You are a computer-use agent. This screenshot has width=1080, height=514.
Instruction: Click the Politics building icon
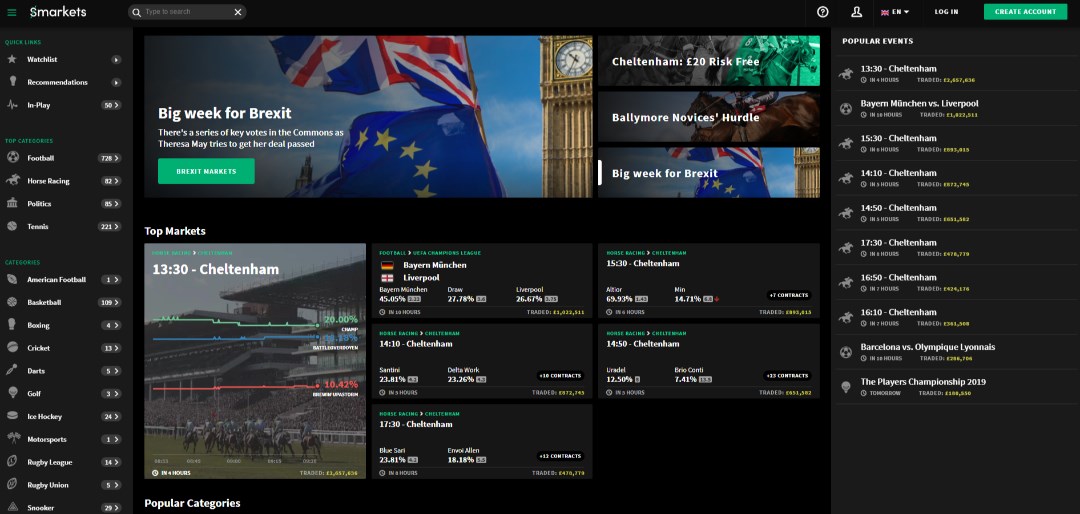coord(12,203)
